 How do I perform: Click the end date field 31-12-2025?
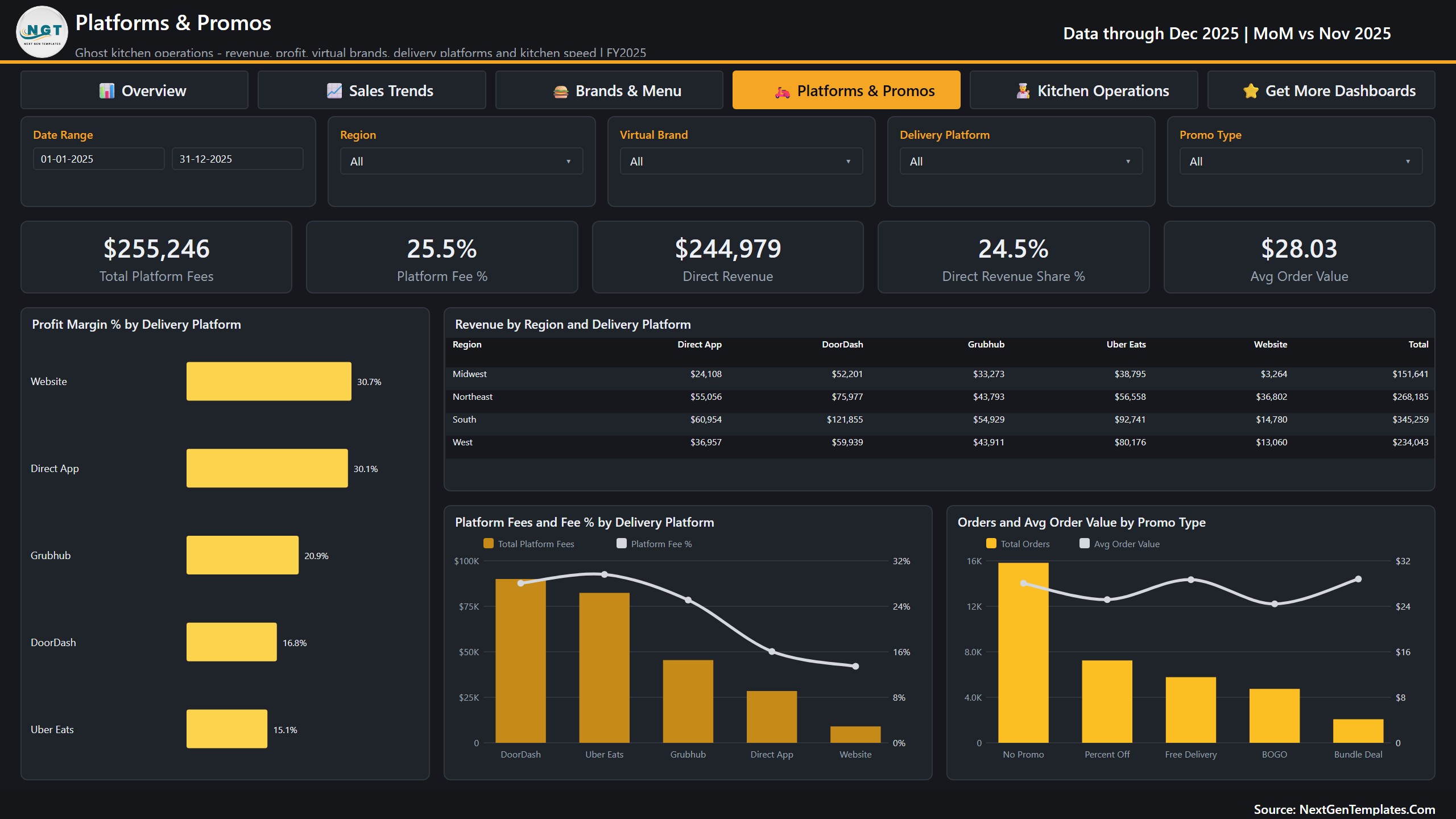pos(238,159)
